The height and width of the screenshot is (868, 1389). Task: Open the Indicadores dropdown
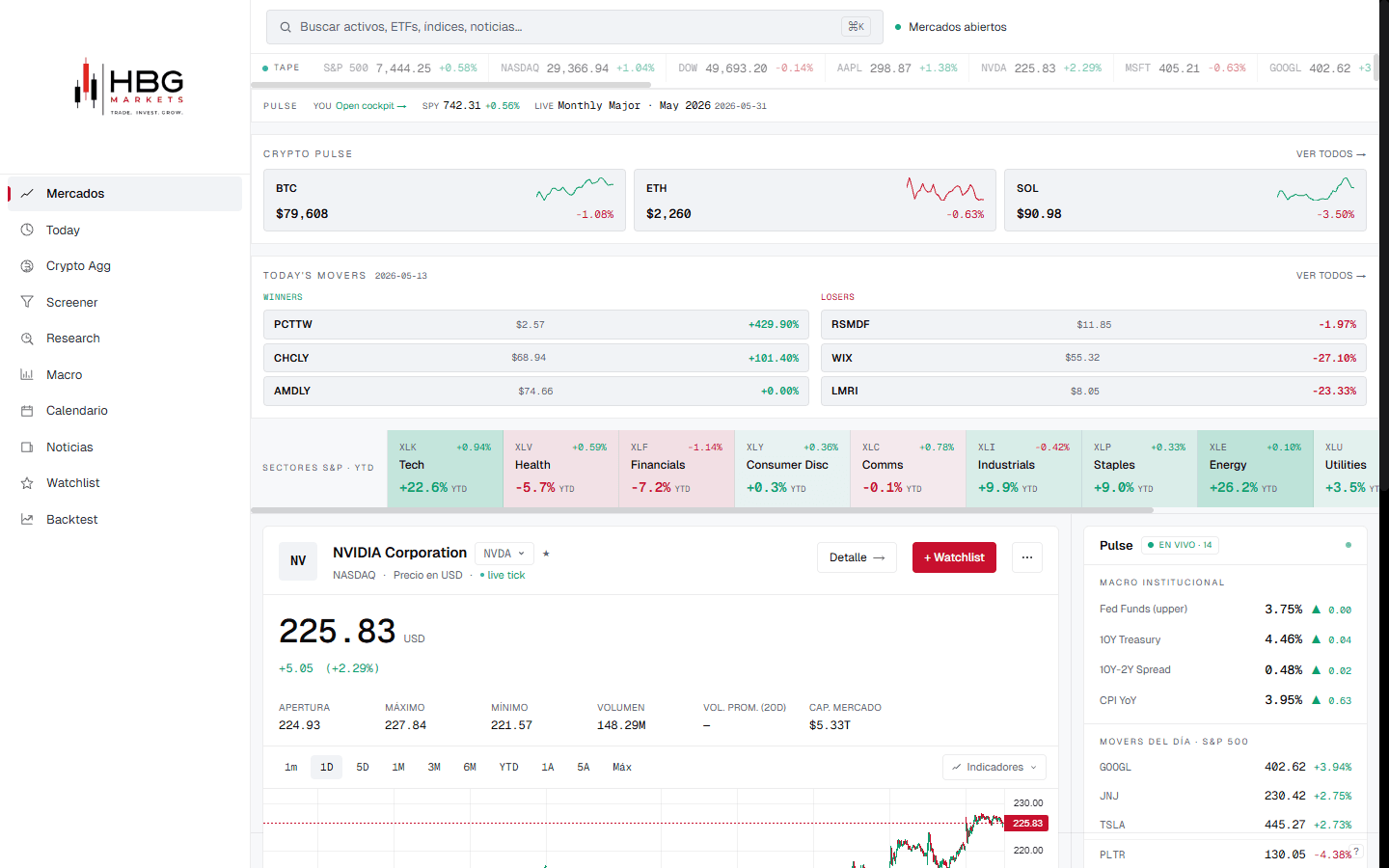point(994,768)
